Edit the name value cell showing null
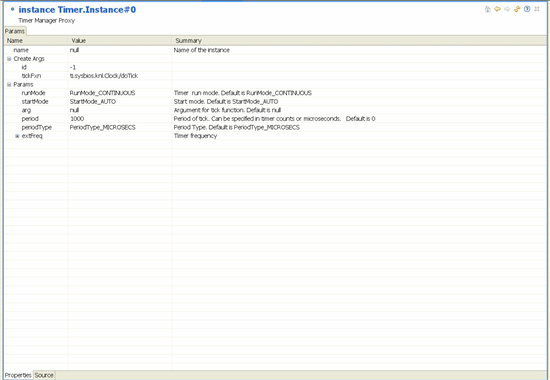The image size is (550, 380). [x=120, y=50]
